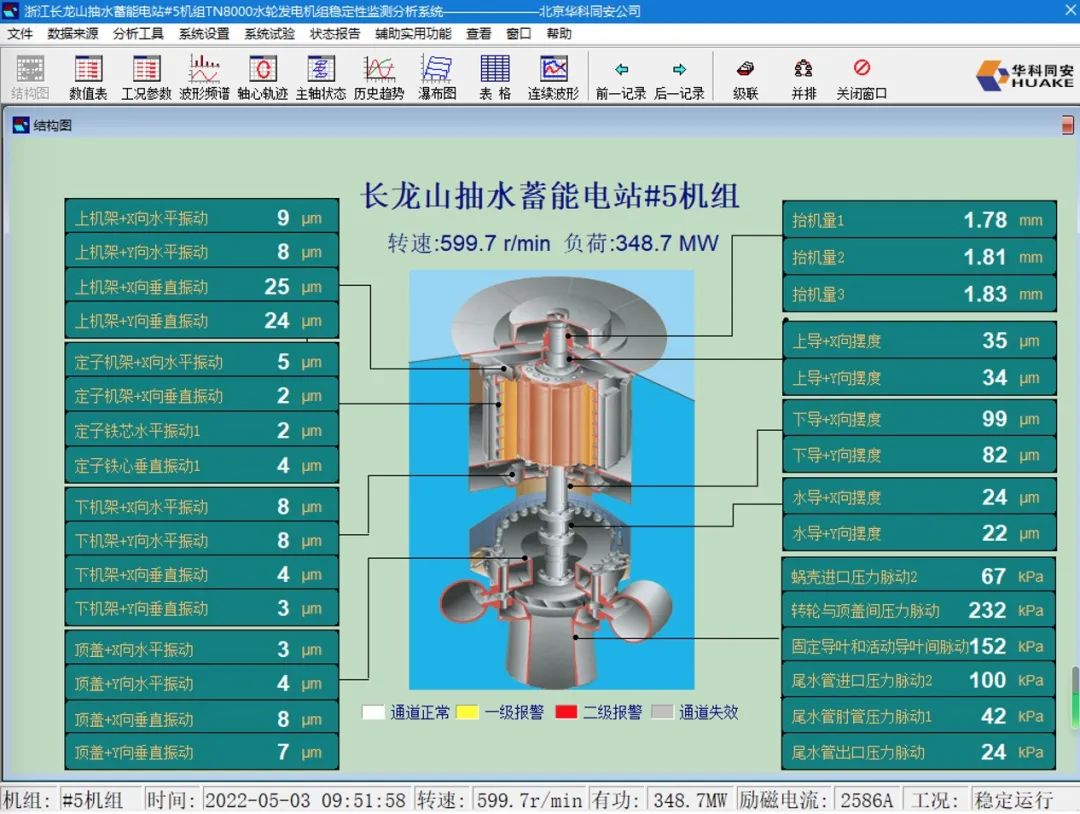Viewport: 1080px width, 814px height.
Task: Click the 转速:599.7 r/min header text
Action: click(469, 243)
